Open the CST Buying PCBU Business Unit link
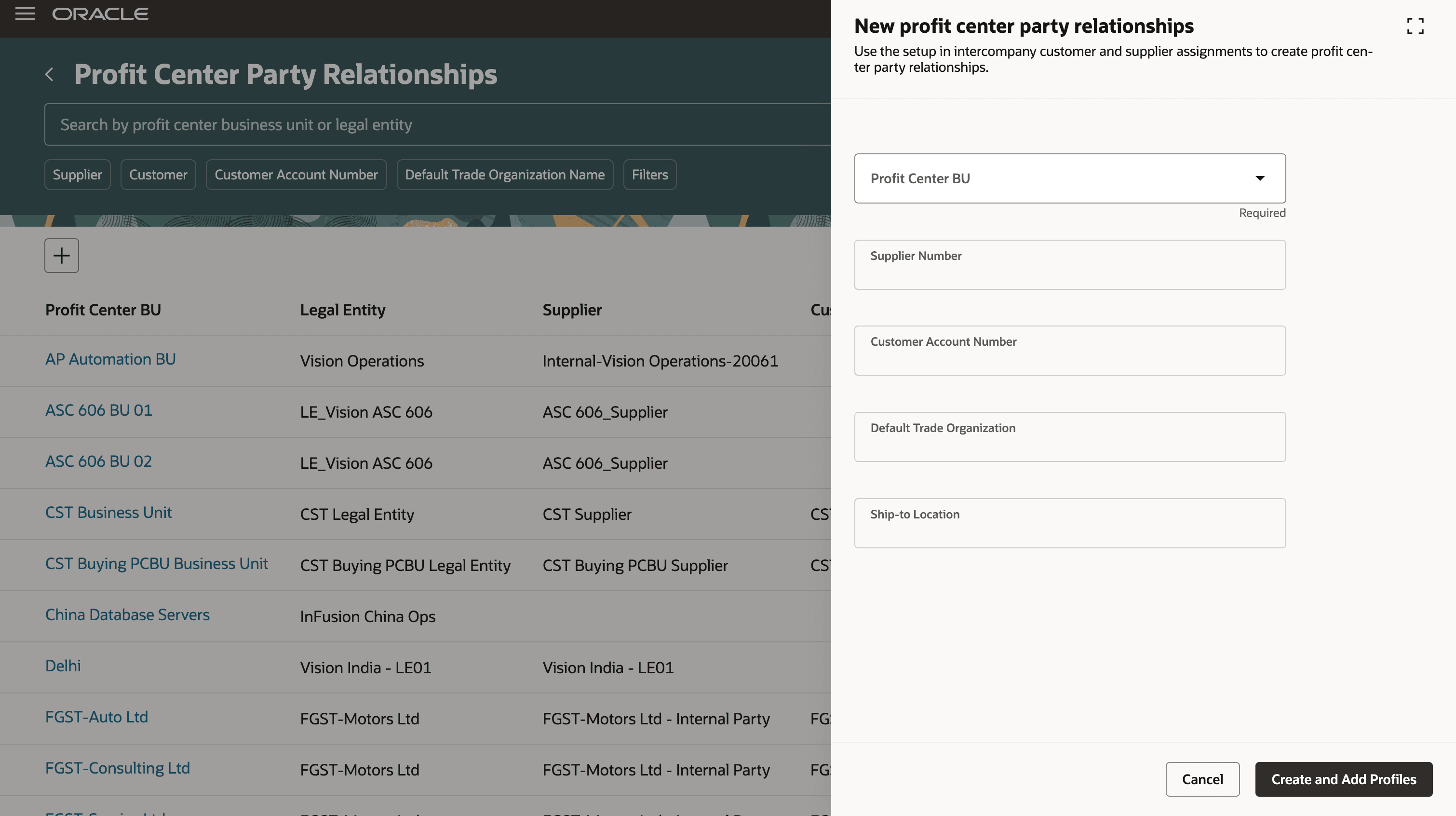 pos(157,564)
